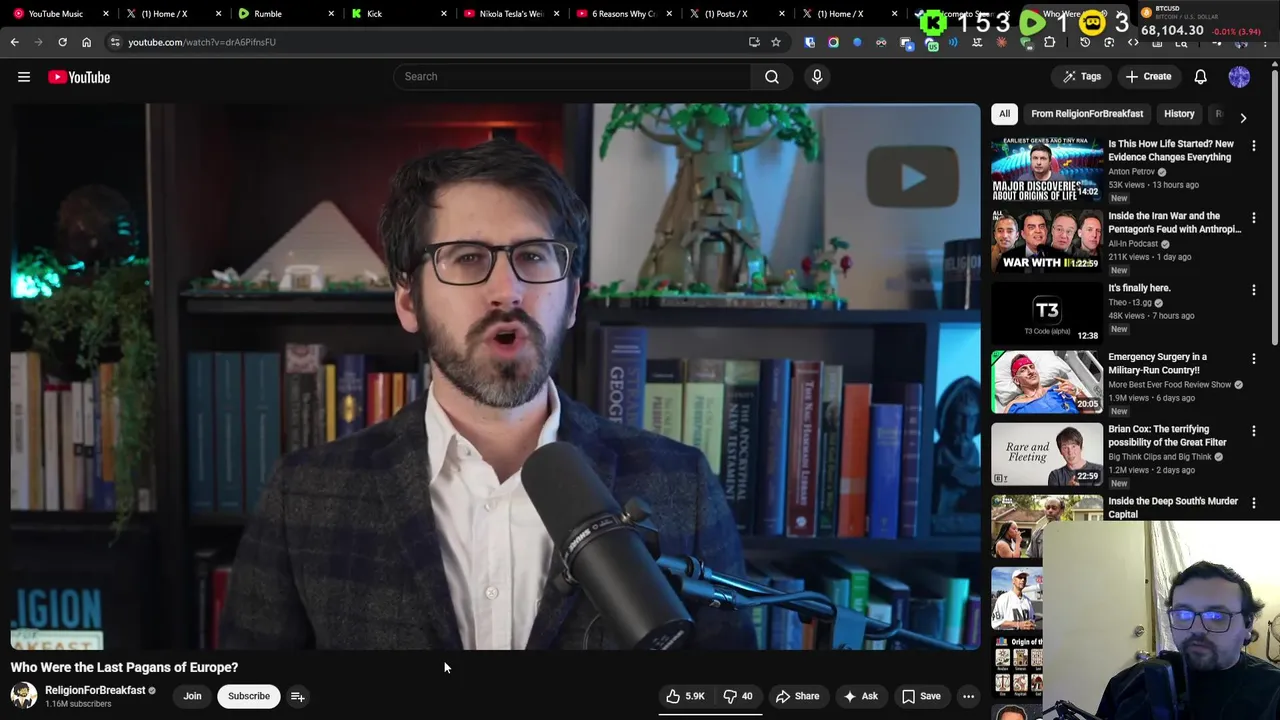Viewport: 1280px width, 720px height.
Task: Open options for Brian Cox video
Action: (x=1253, y=431)
